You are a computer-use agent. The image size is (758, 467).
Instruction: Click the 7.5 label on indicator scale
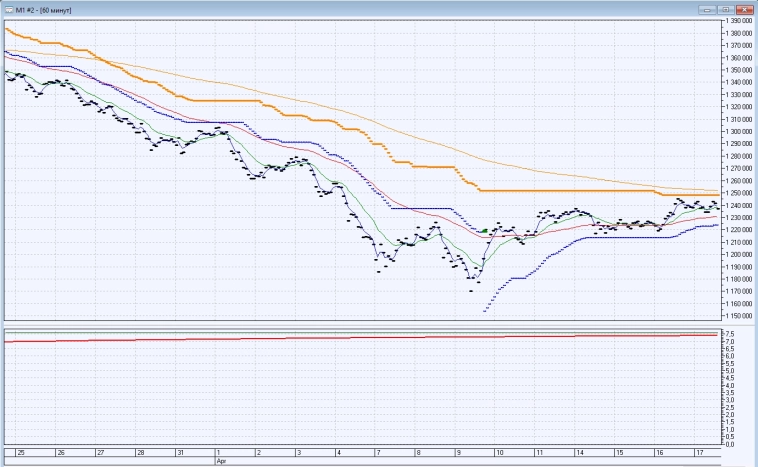[729, 333]
